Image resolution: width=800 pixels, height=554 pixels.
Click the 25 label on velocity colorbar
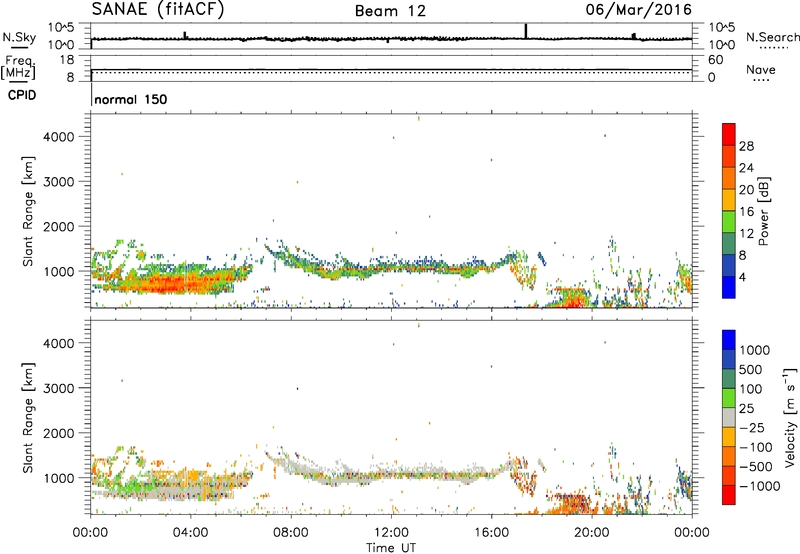coord(746,409)
